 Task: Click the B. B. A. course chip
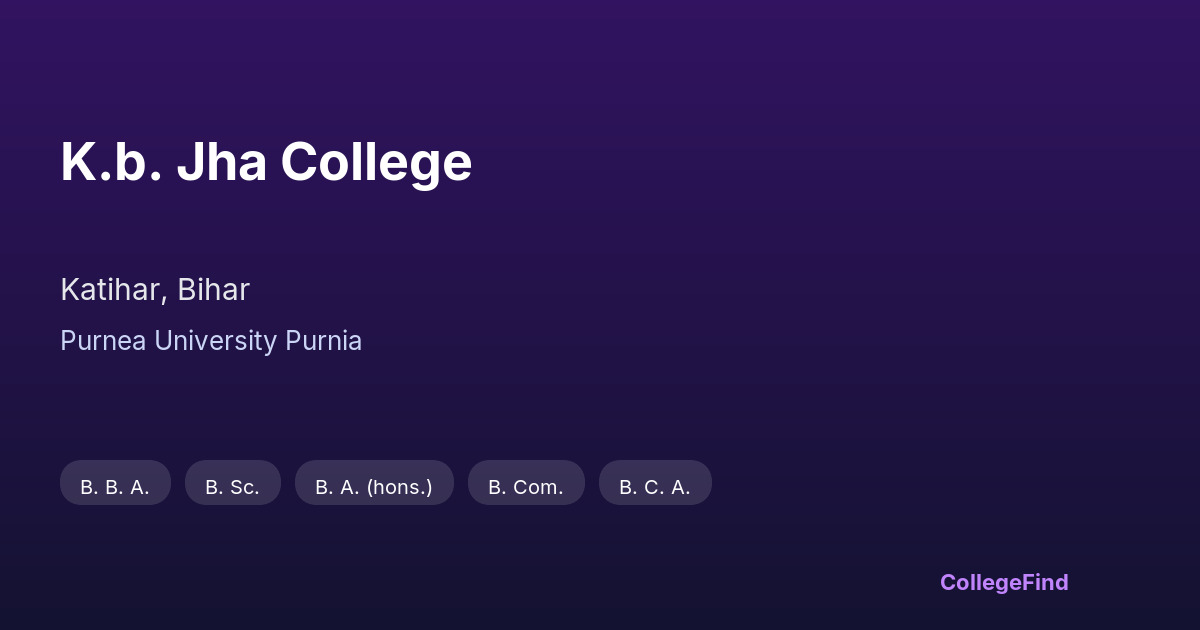point(115,483)
